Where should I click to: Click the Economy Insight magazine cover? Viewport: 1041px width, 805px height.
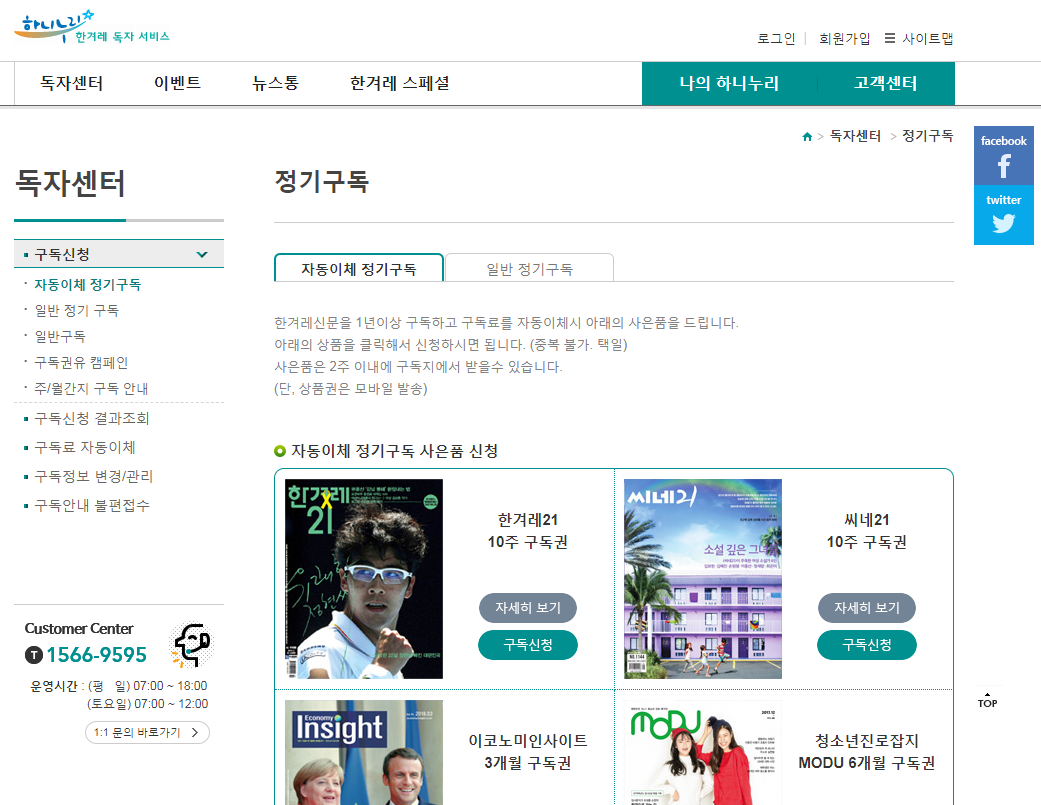point(364,753)
